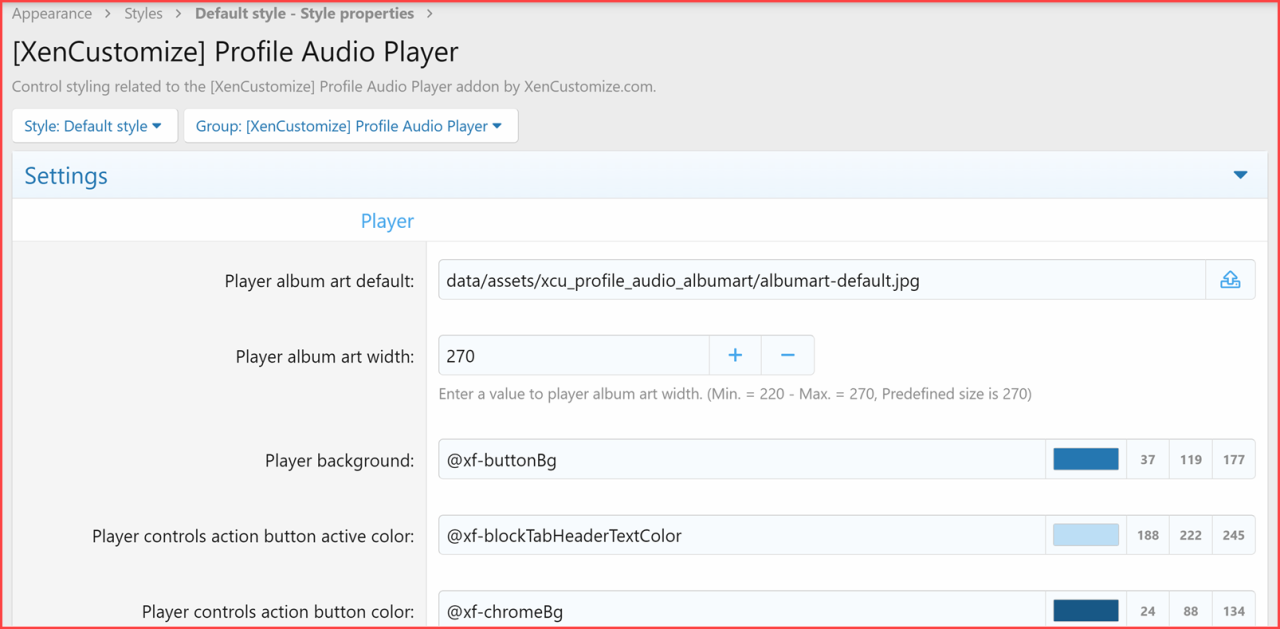
Task: Increase album art width with plus button
Action: pos(735,355)
